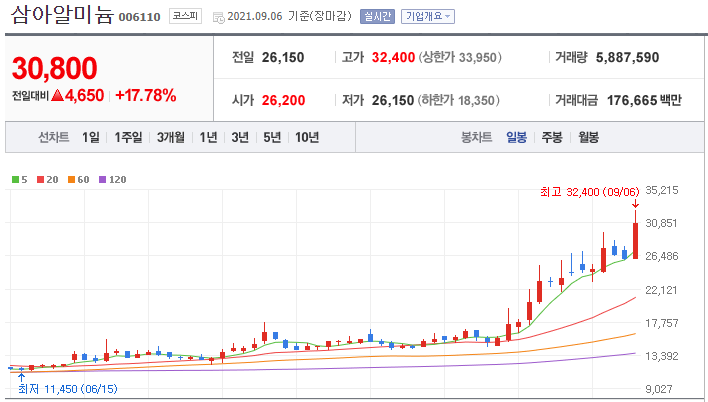
Task: Switch to 일봉 daily candle chart
Action: click(517, 137)
